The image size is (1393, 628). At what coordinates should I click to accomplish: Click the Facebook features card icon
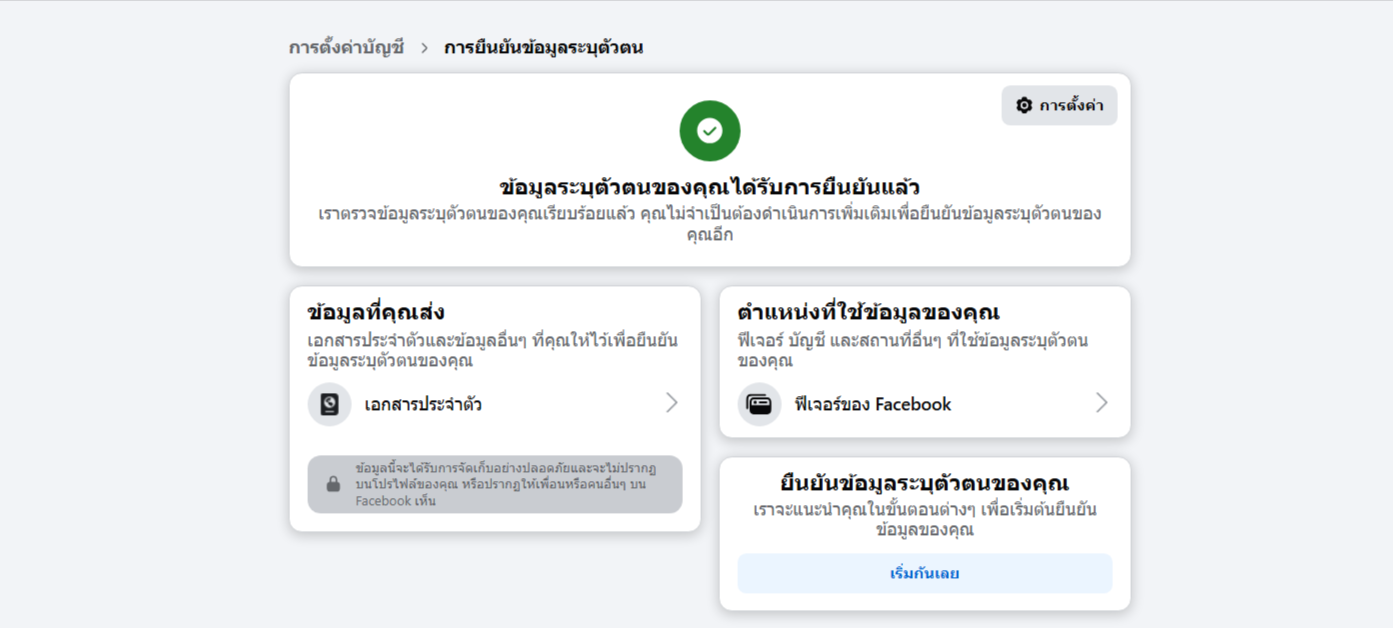point(759,404)
